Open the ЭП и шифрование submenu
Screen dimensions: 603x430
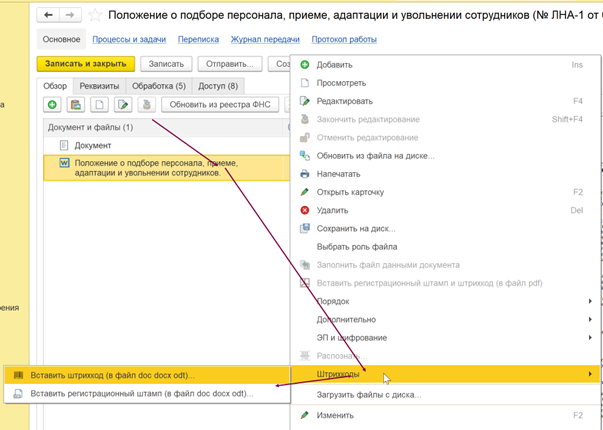pos(446,338)
